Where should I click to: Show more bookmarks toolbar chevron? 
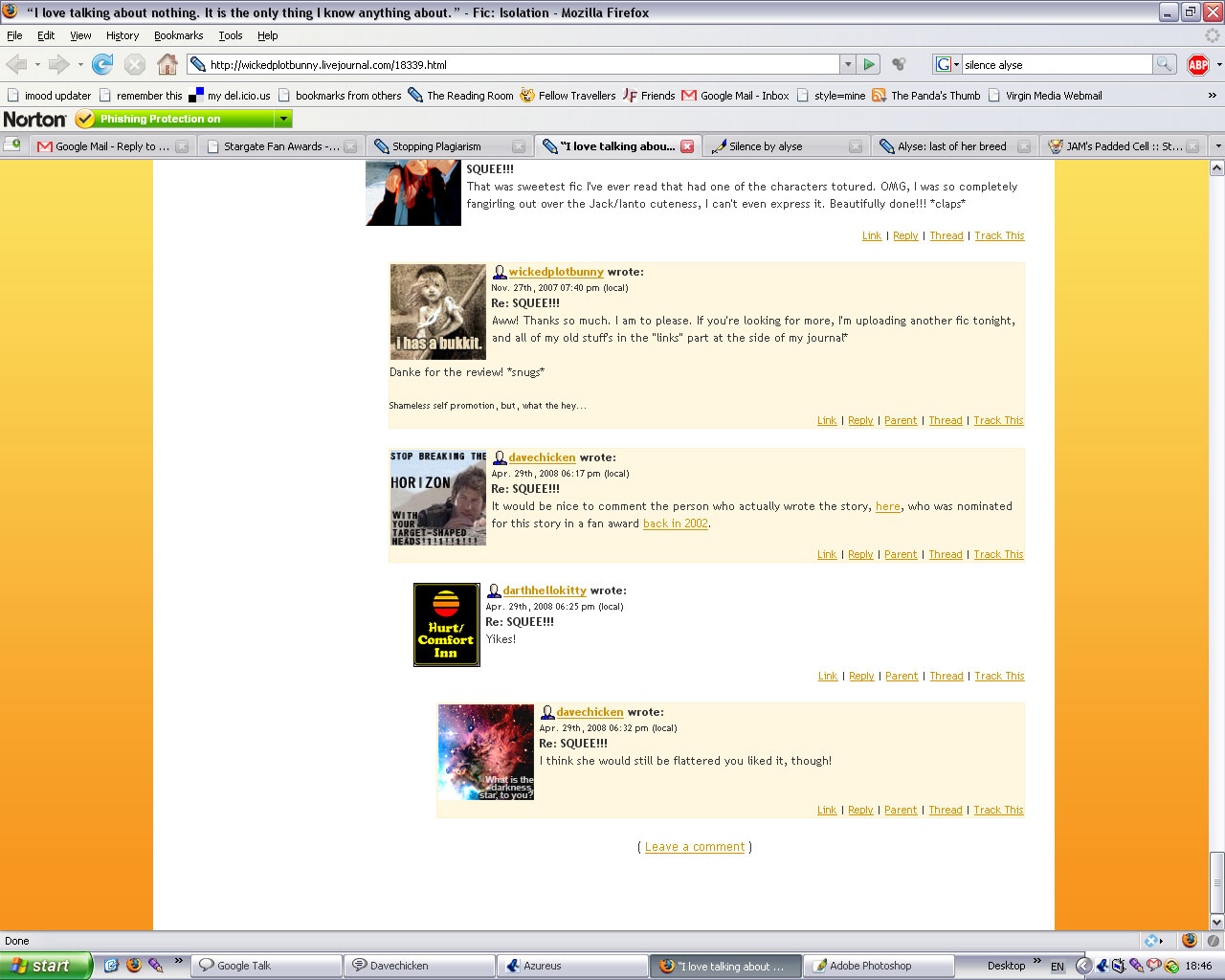point(1212,96)
